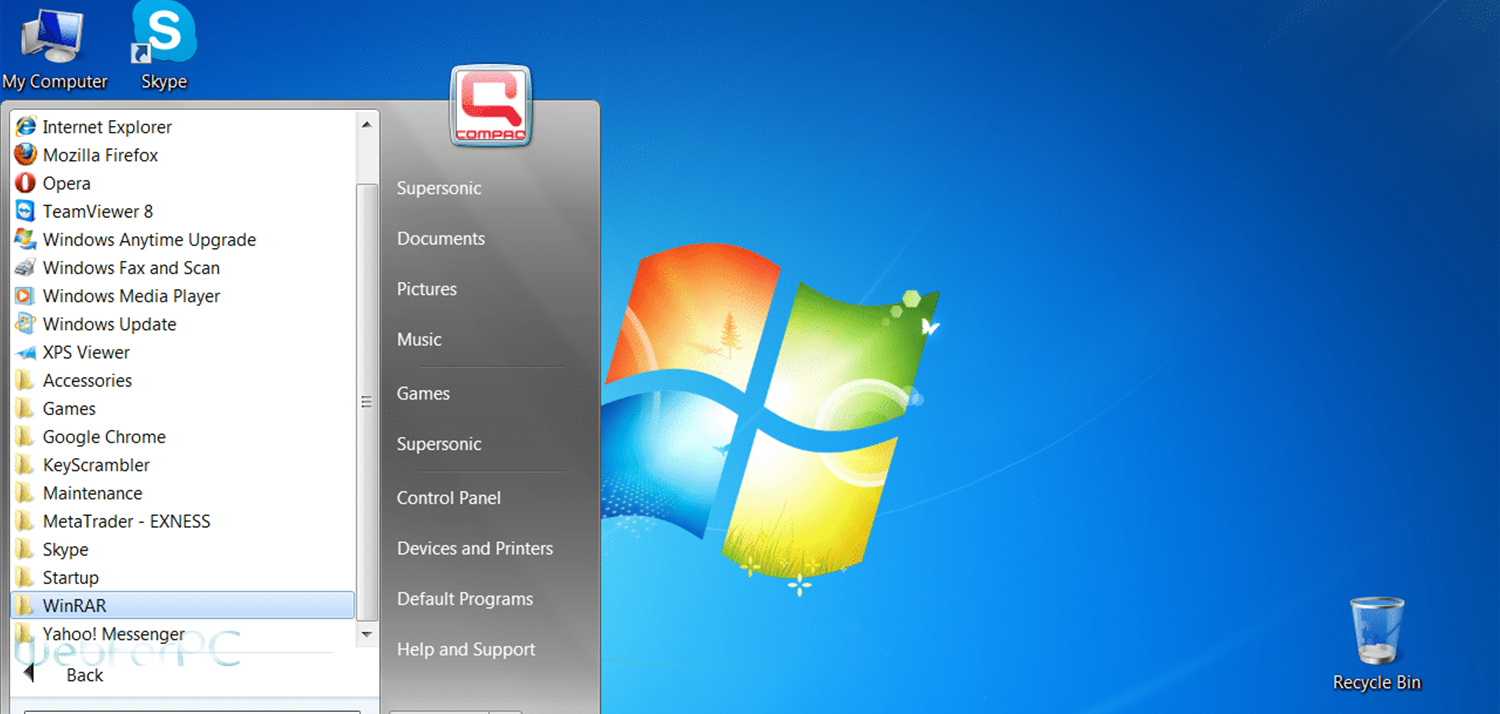Expand the Games folder in the programs list

[55, 408]
